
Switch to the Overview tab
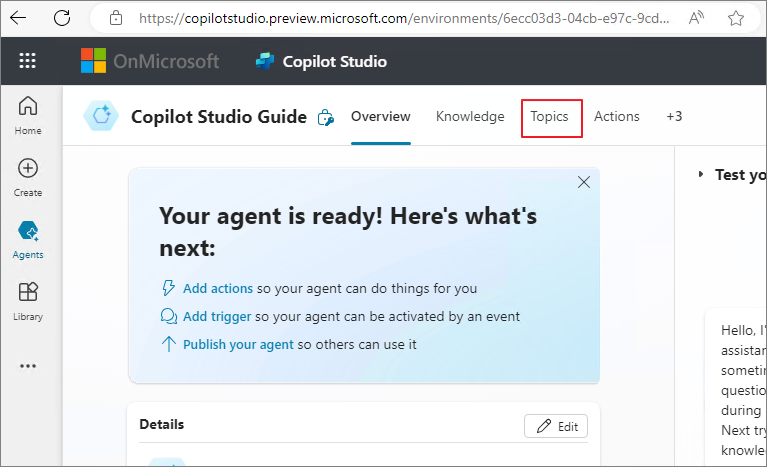coord(381,116)
